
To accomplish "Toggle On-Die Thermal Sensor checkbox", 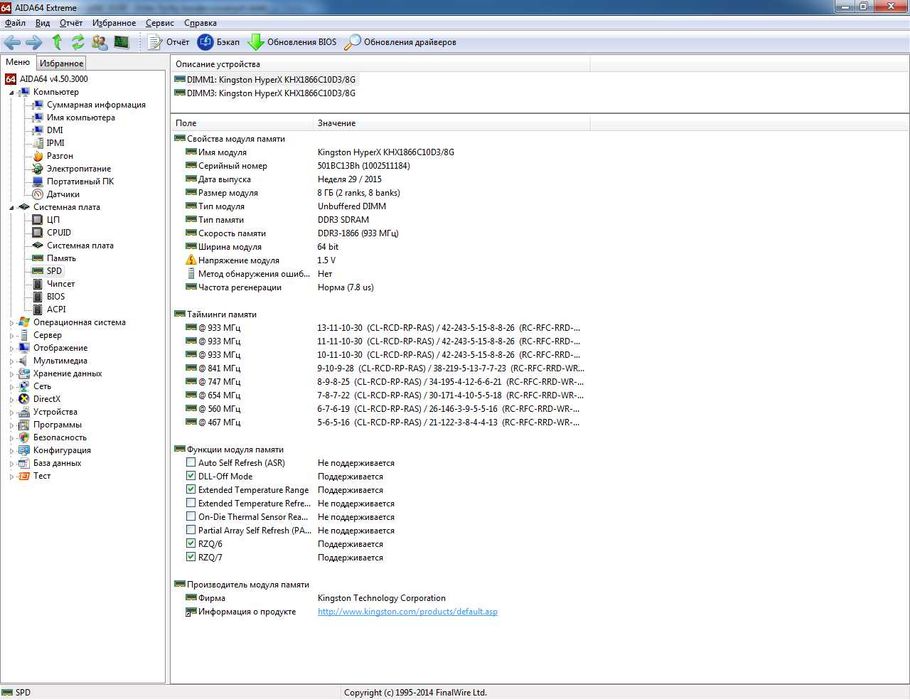I will tap(190, 517).
